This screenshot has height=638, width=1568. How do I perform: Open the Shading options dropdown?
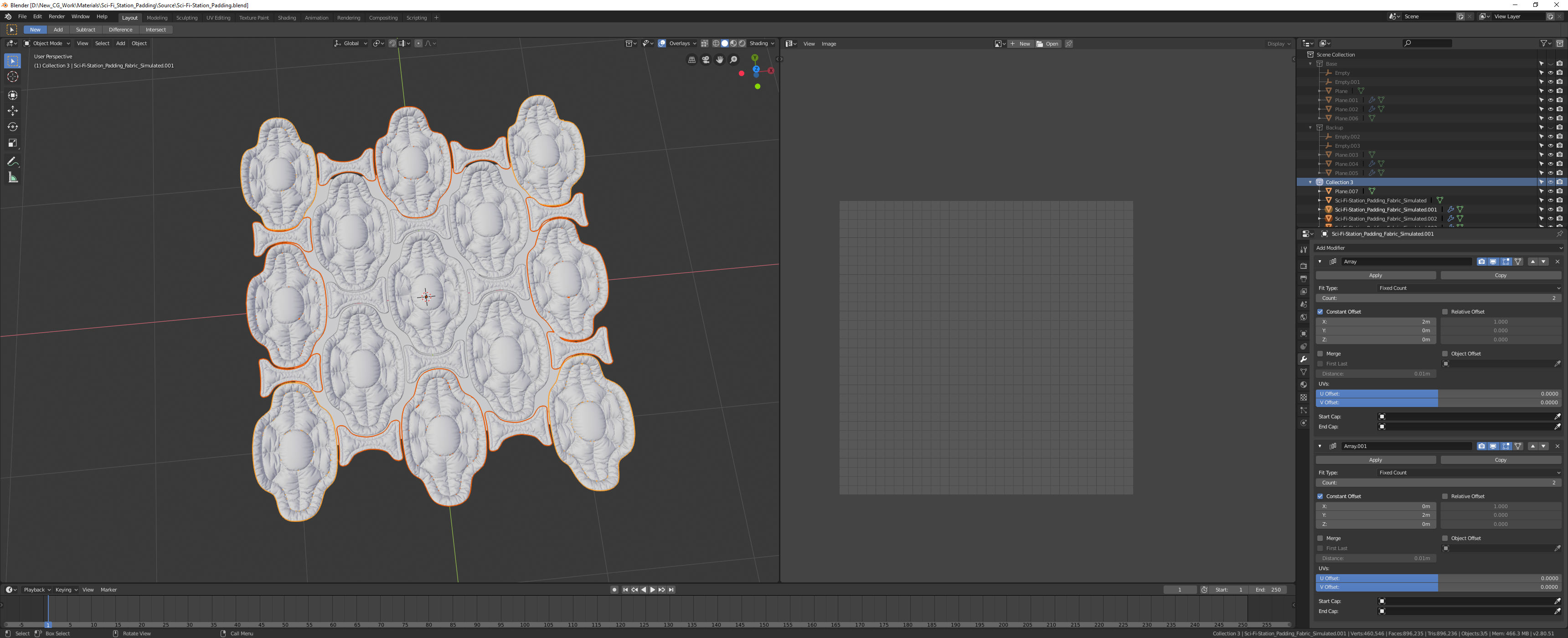(762, 43)
